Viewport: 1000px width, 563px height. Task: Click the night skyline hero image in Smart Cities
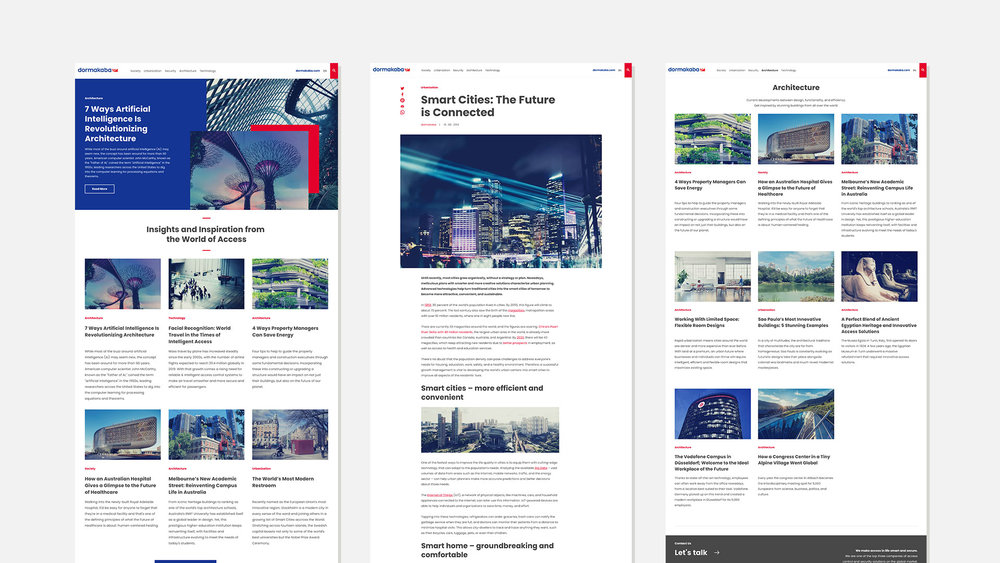(x=501, y=201)
